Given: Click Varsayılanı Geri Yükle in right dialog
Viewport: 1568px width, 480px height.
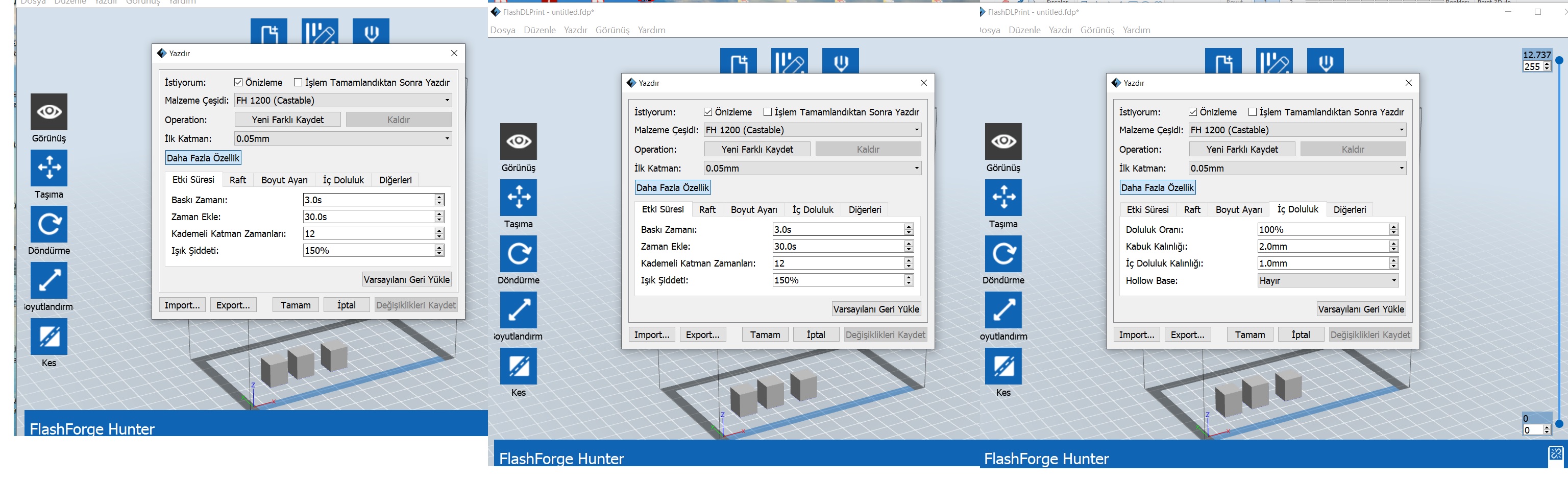Looking at the screenshot, I should (x=1361, y=309).
